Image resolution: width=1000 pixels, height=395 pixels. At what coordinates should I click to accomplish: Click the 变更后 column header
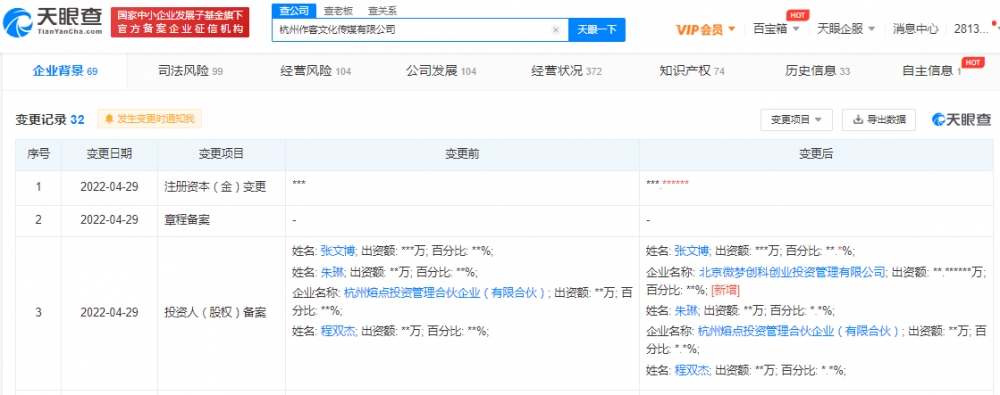[817, 154]
